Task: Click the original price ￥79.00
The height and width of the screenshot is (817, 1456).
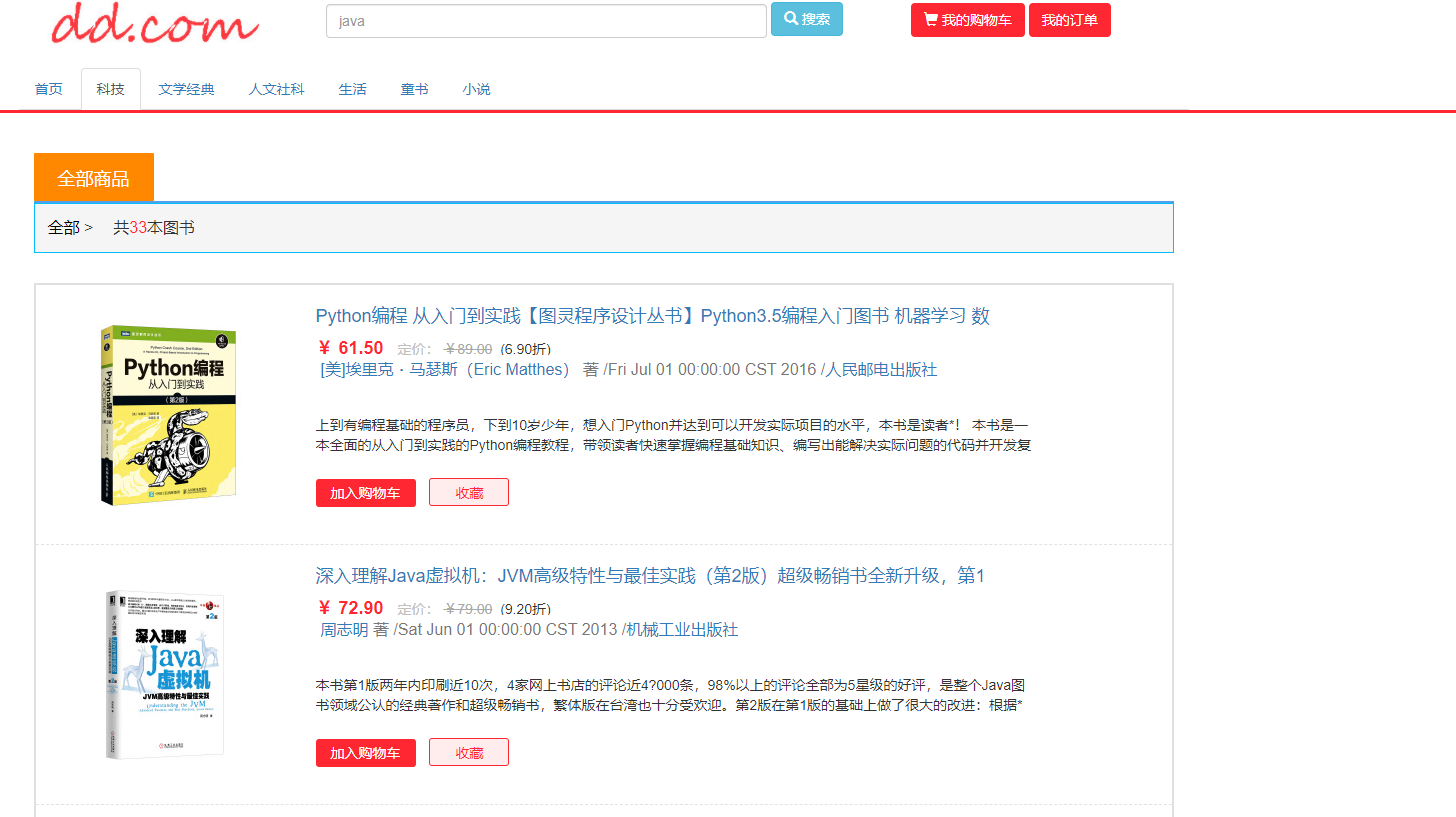Action: [x=468, y=609]
